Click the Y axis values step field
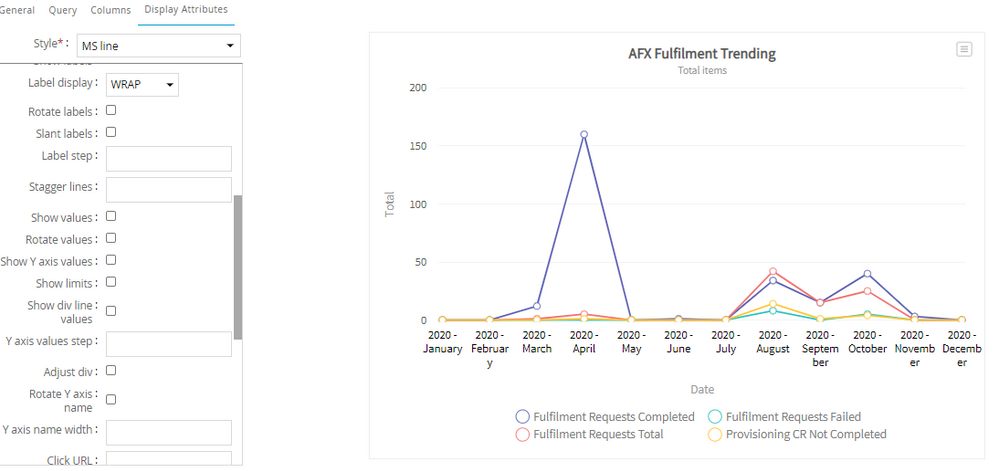The height and width of the screenshot is (471, 999). (x=168, y=344)
